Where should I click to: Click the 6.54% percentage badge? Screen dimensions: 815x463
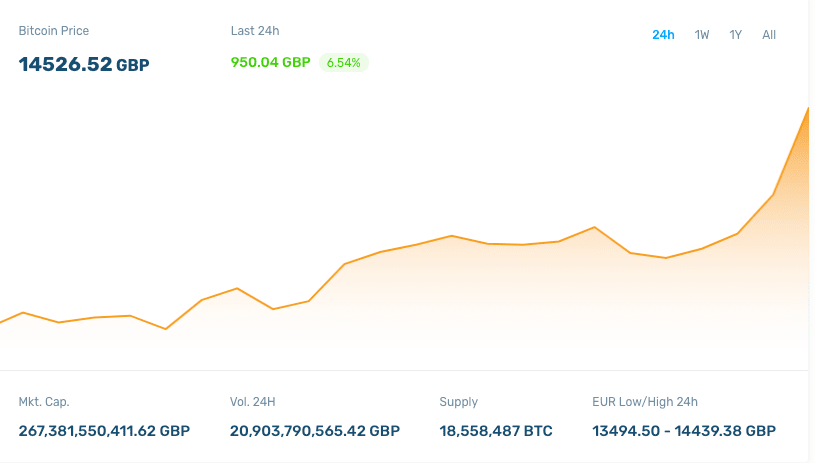click(344, 62)
